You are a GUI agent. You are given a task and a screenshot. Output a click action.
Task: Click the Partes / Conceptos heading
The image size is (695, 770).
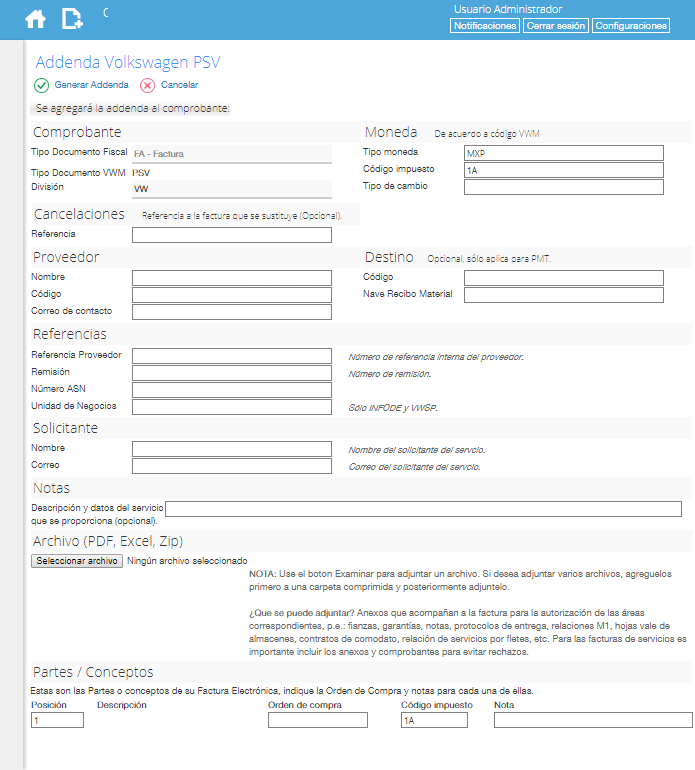pos(93,672)
